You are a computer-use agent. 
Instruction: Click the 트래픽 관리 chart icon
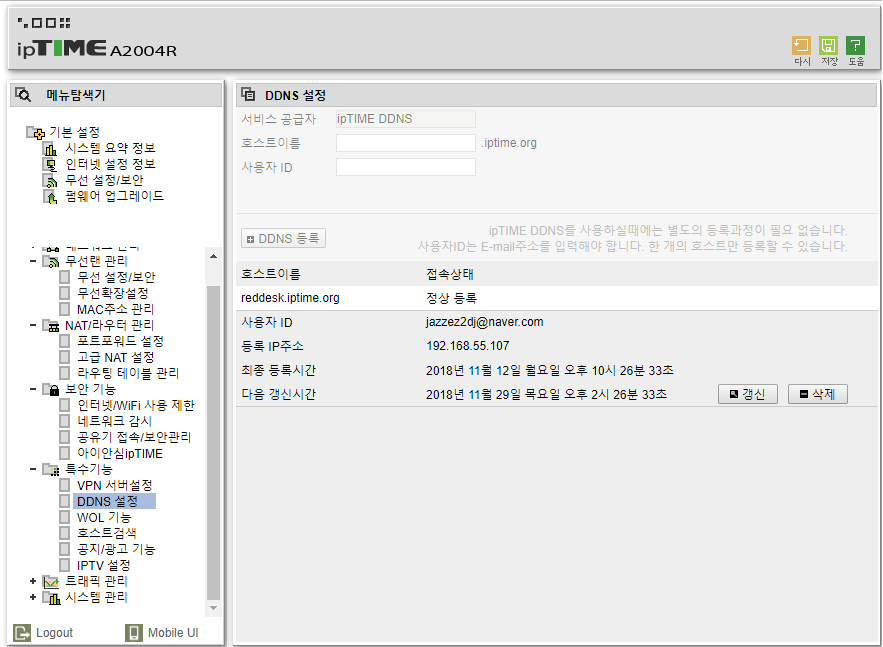(51, 582)
